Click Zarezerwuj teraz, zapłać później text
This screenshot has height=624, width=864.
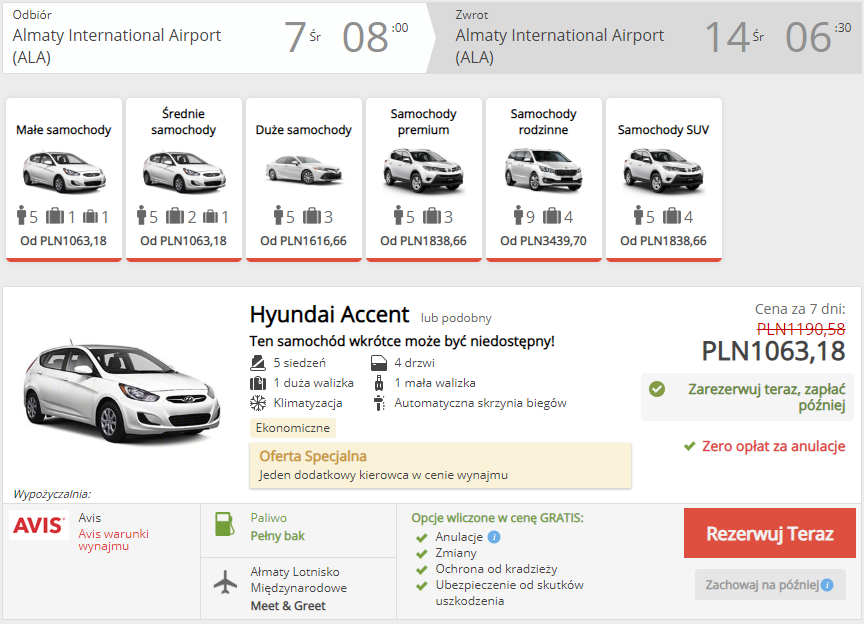click(x=766, y=397)
